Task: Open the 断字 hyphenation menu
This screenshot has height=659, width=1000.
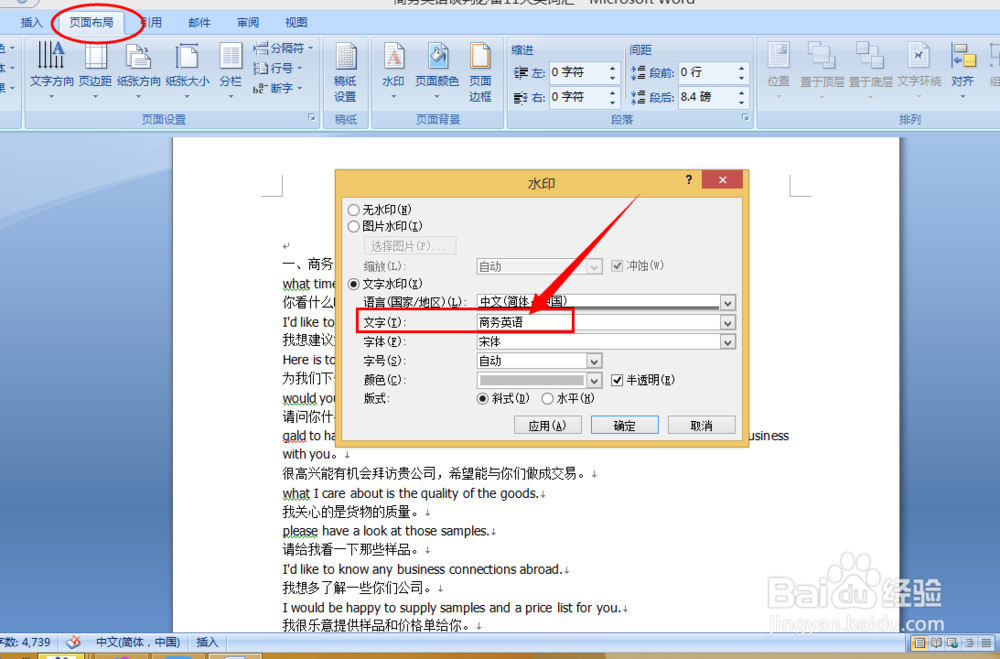Action: [x=277, y=88]
